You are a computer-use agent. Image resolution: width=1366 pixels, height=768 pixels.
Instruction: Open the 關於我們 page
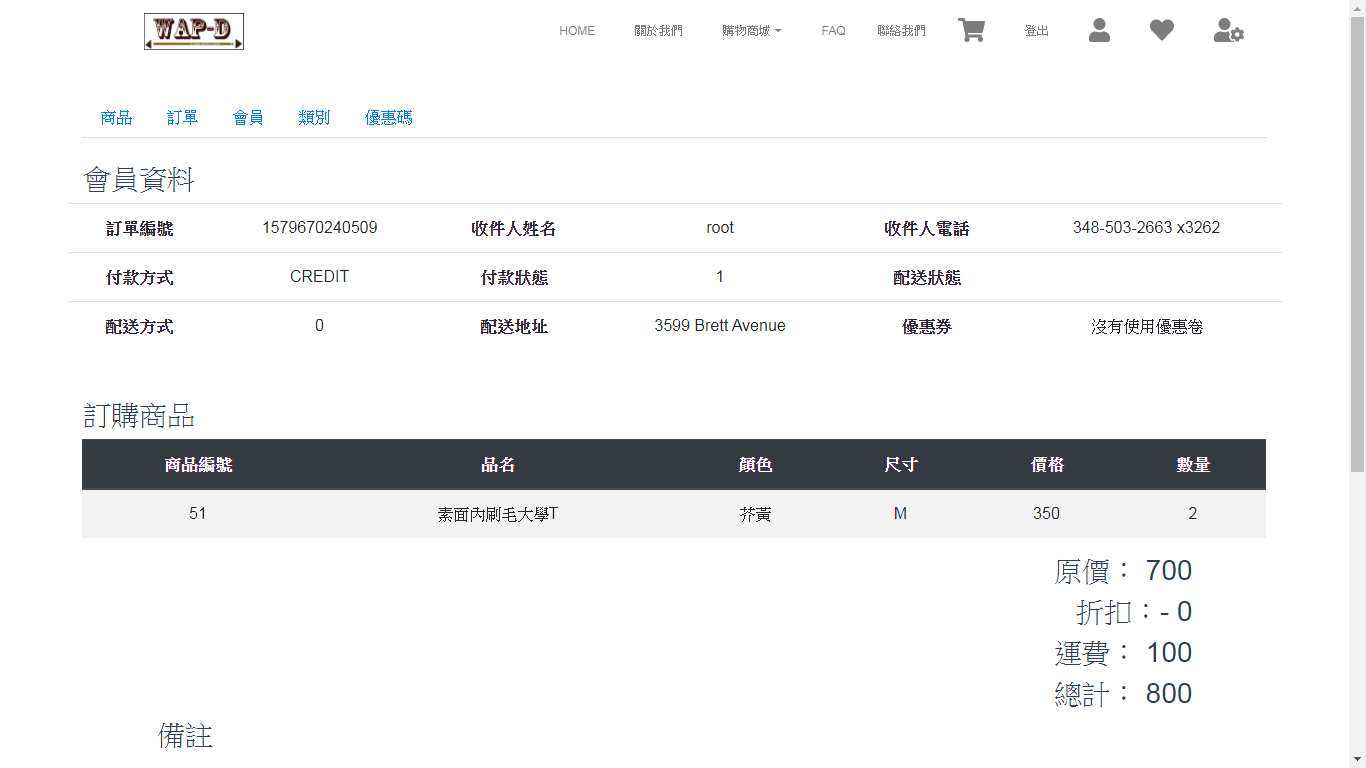coord(658,31)
